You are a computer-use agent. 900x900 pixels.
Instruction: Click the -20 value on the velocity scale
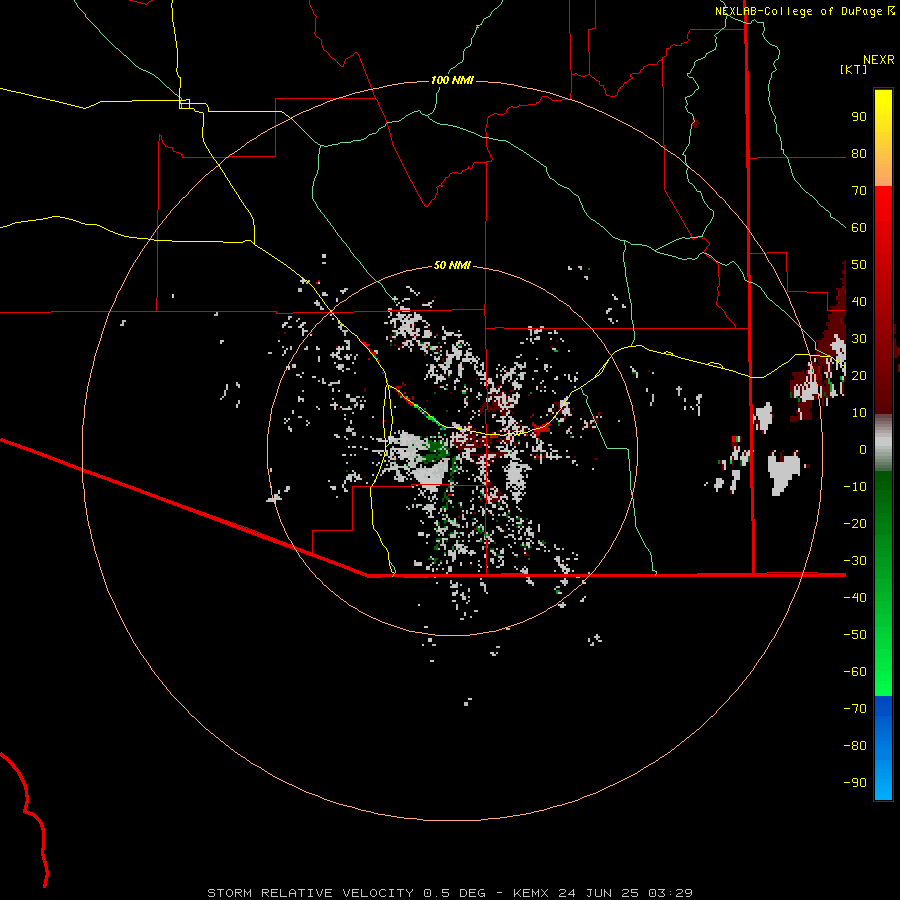(x=855, y=524)
